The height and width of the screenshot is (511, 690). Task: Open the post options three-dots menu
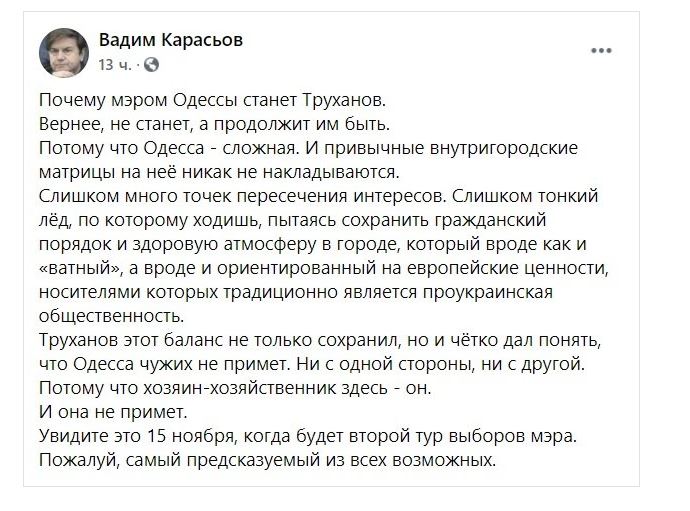[601, 50]
